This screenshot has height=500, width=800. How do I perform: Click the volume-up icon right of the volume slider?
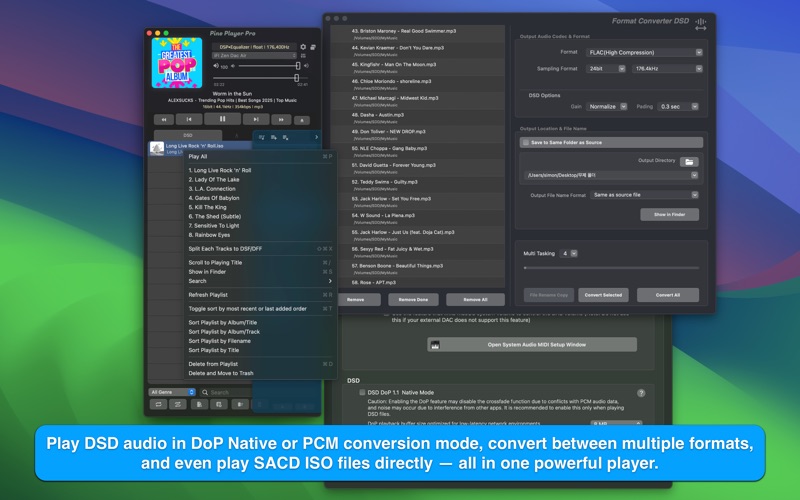(306, 66)
